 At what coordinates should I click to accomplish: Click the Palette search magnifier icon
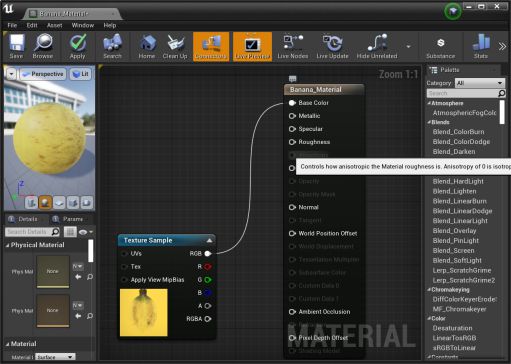pyautogui.click(x=501, y=93)
